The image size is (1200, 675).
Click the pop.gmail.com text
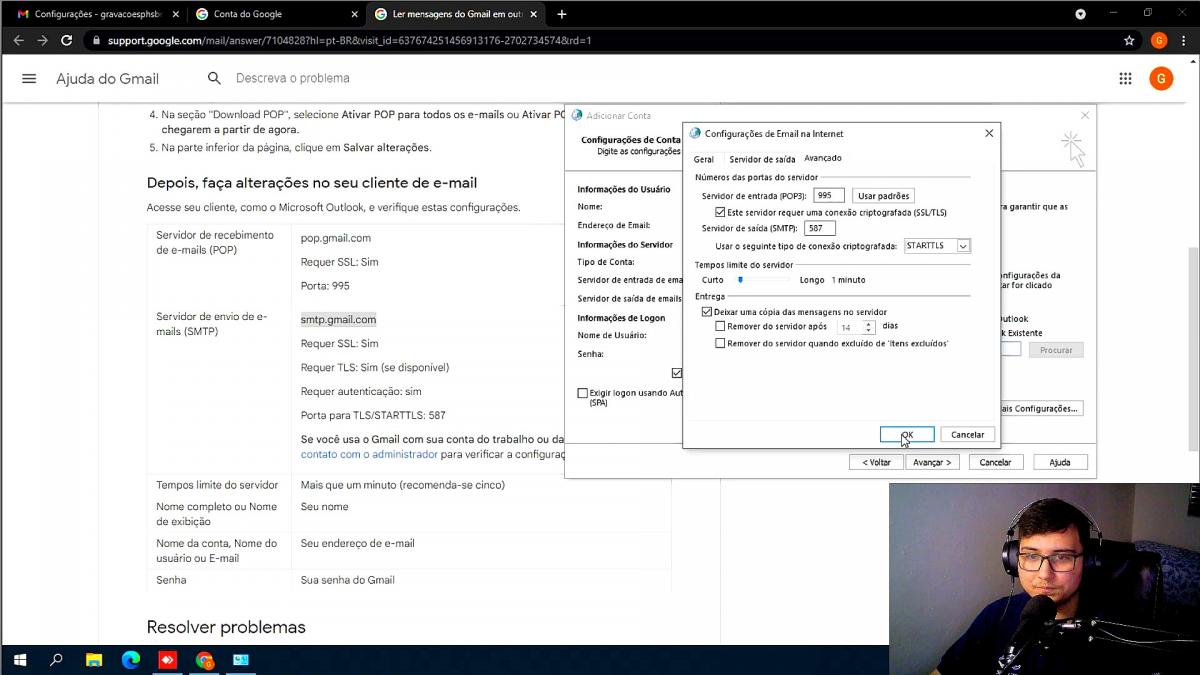pyautogui.click(x=336, y=238)
